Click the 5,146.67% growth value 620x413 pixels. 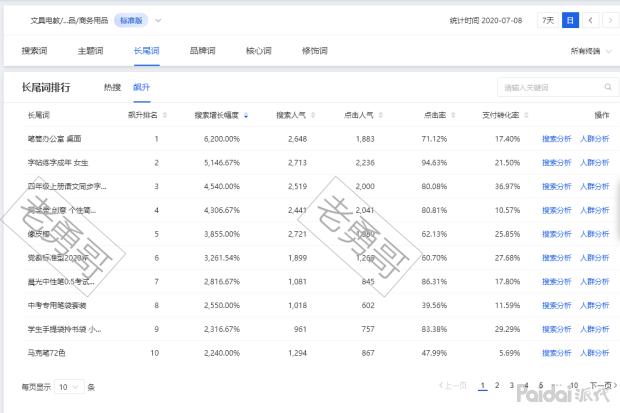click(222, 163)
